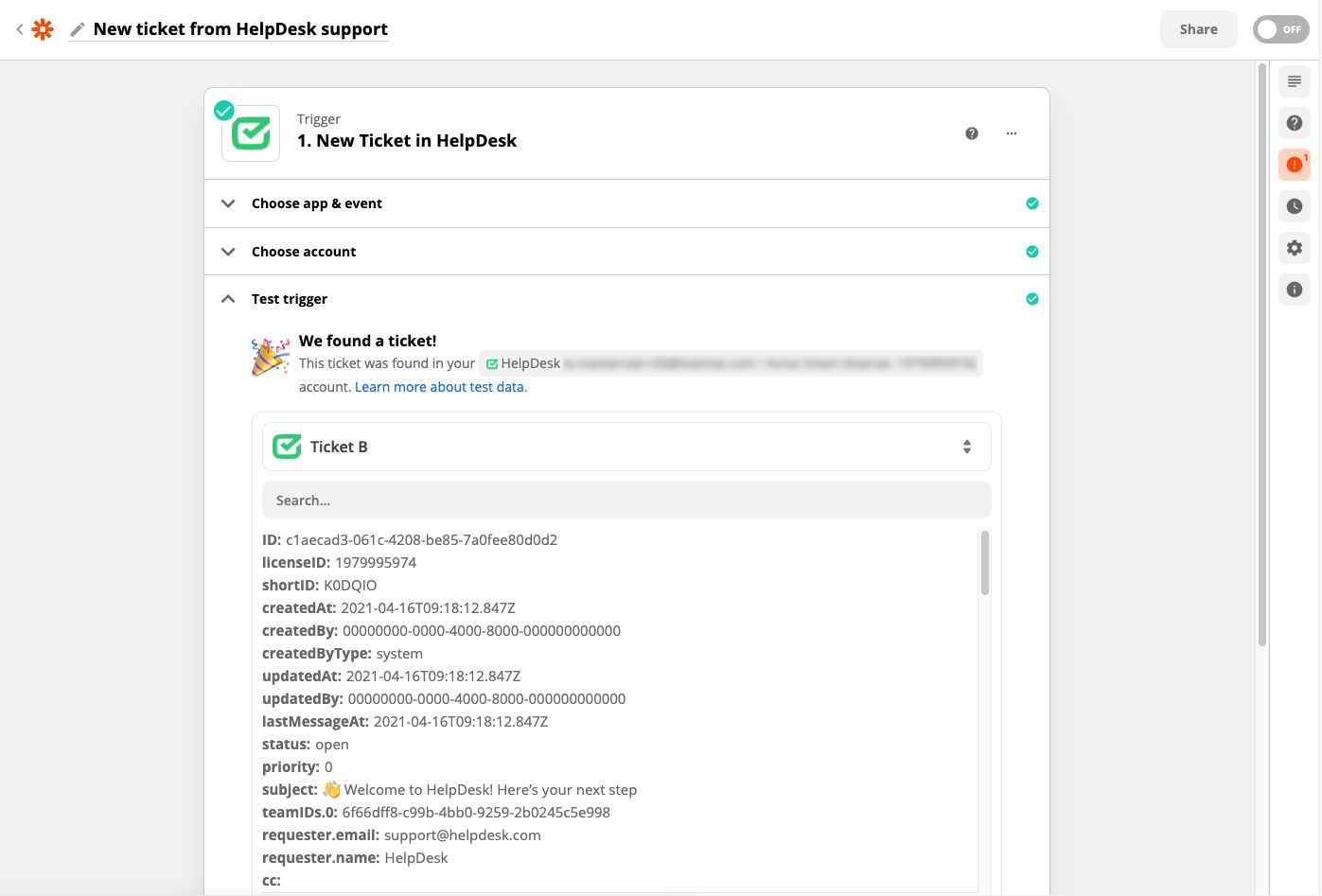This screenshot has width=1322, height=896.
Task: Click the teamIDs.0 row
Action: 436,813
